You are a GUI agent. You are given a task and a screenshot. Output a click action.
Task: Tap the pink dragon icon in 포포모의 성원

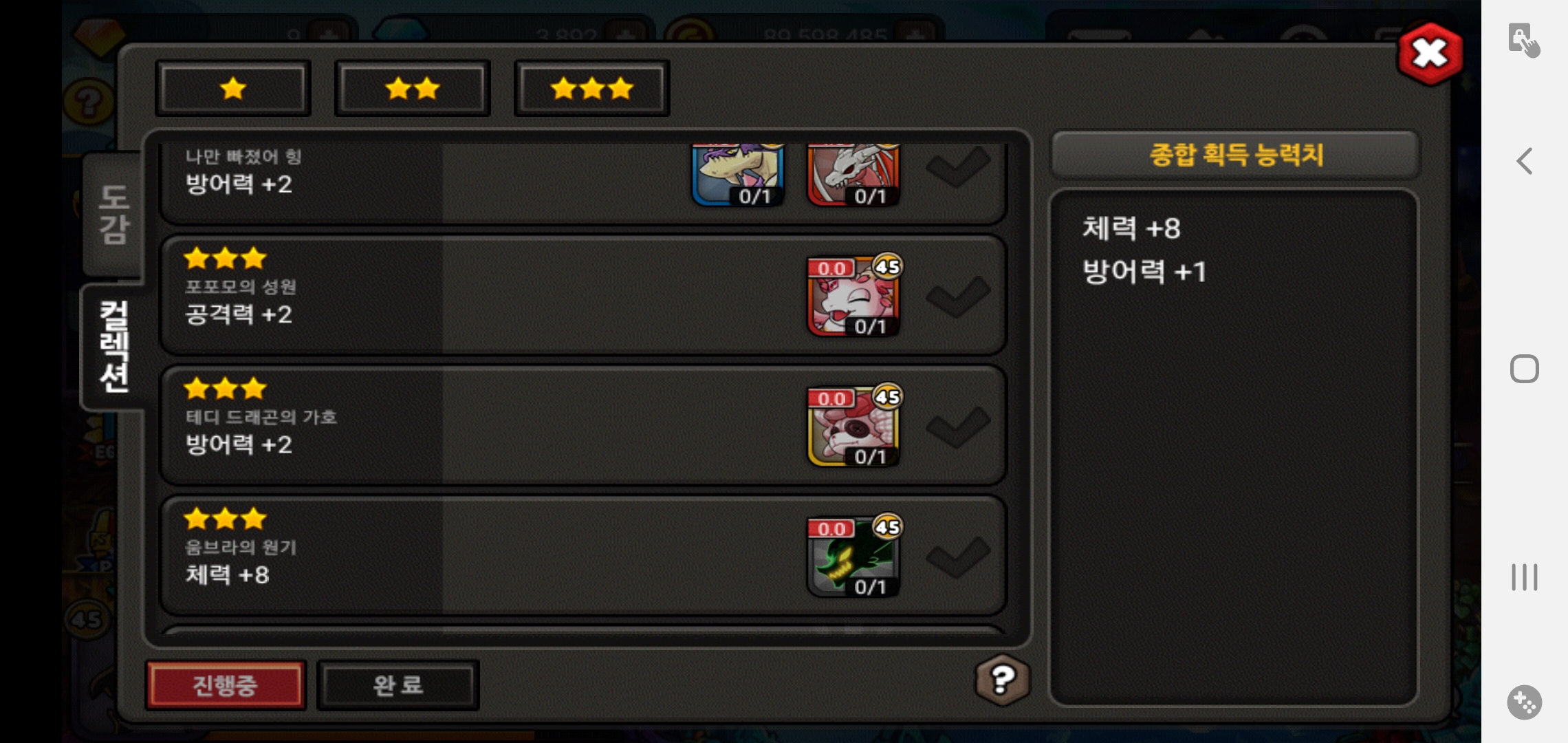pos(853,297)
